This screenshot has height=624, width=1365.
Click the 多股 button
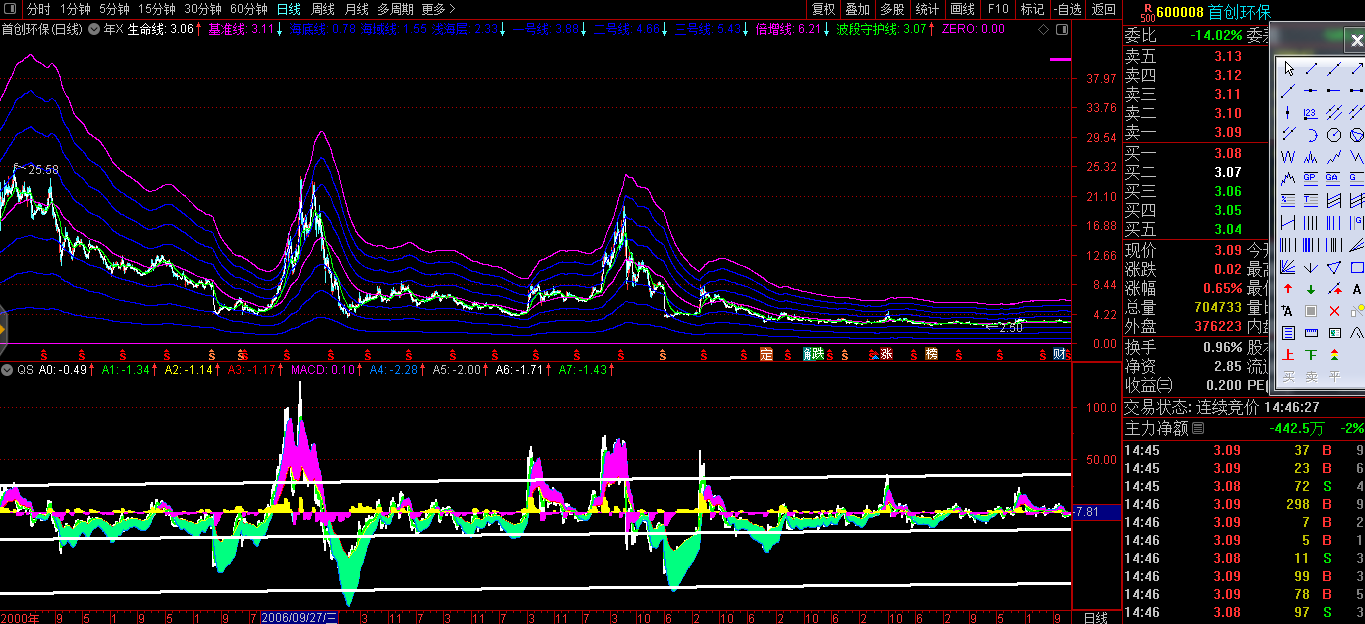[x=892, y=9]
